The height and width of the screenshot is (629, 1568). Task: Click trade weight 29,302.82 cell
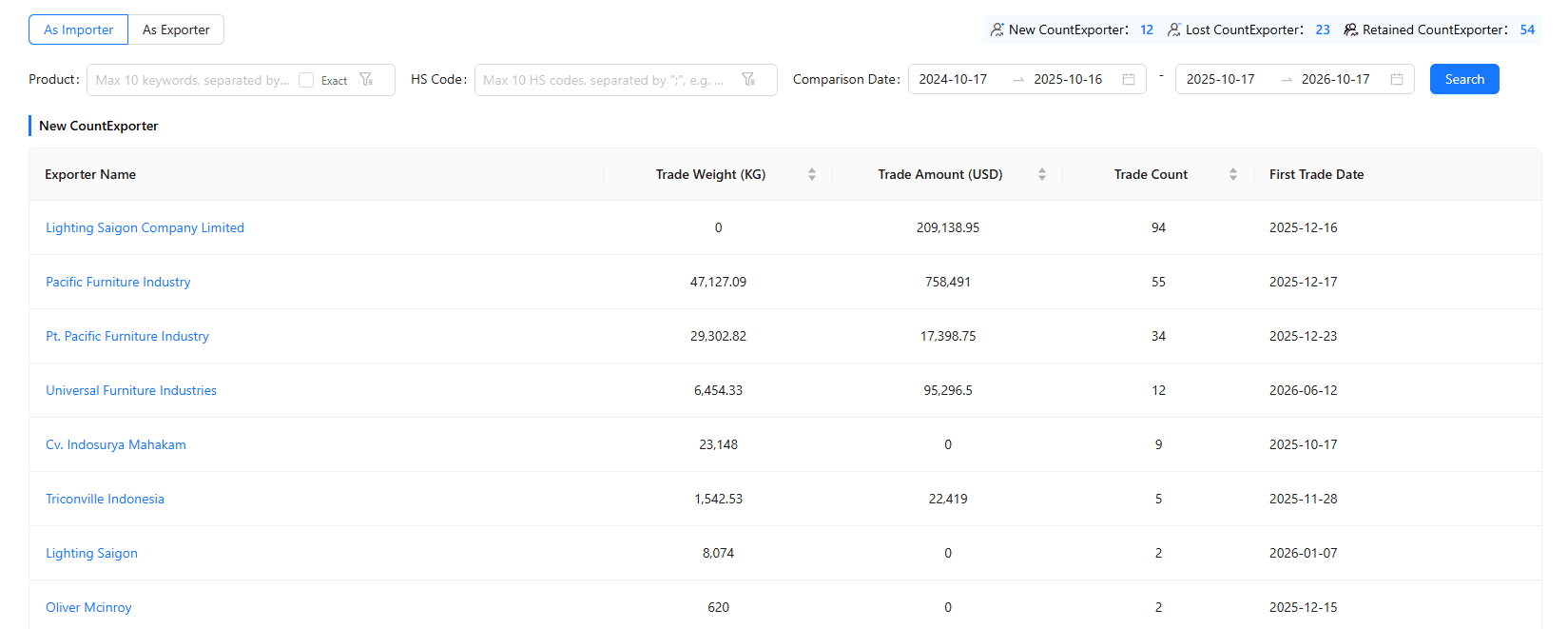[x=718, y=336]
